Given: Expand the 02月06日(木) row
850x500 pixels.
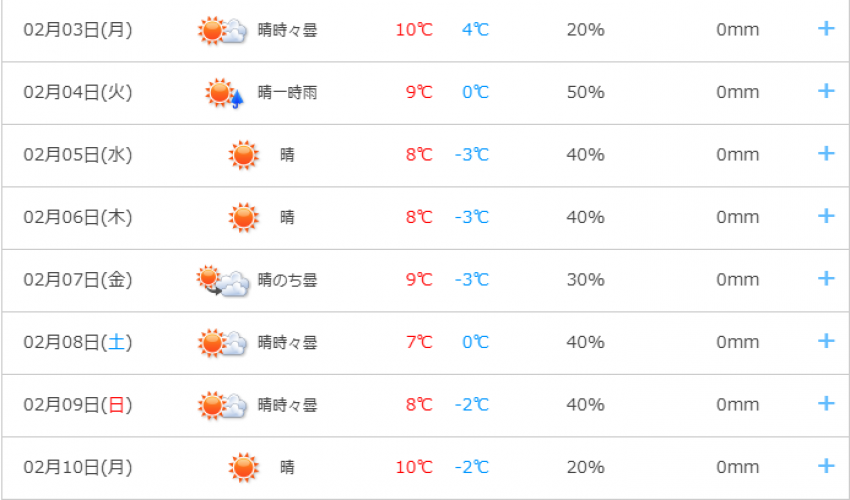Looking at the screenshot, I should (x=826, y=216).
